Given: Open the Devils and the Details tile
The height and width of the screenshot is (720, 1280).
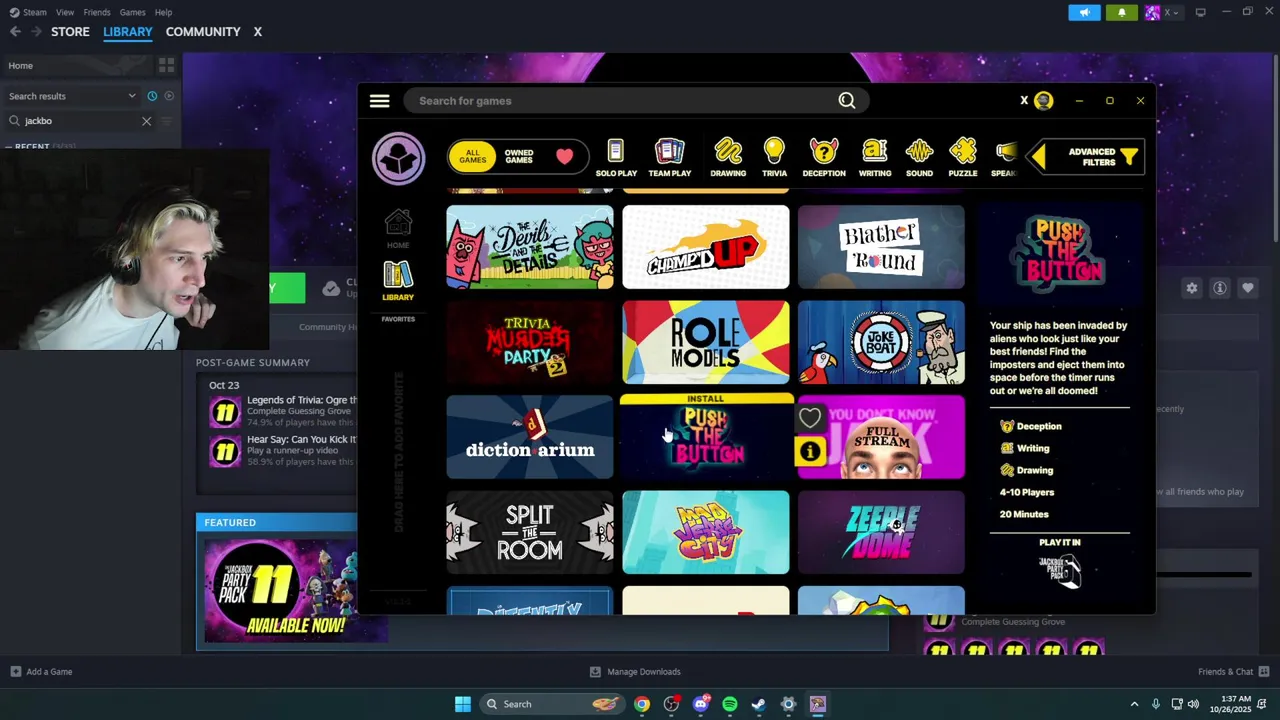Looking at the screenshot, I should [x=530, y=247].
